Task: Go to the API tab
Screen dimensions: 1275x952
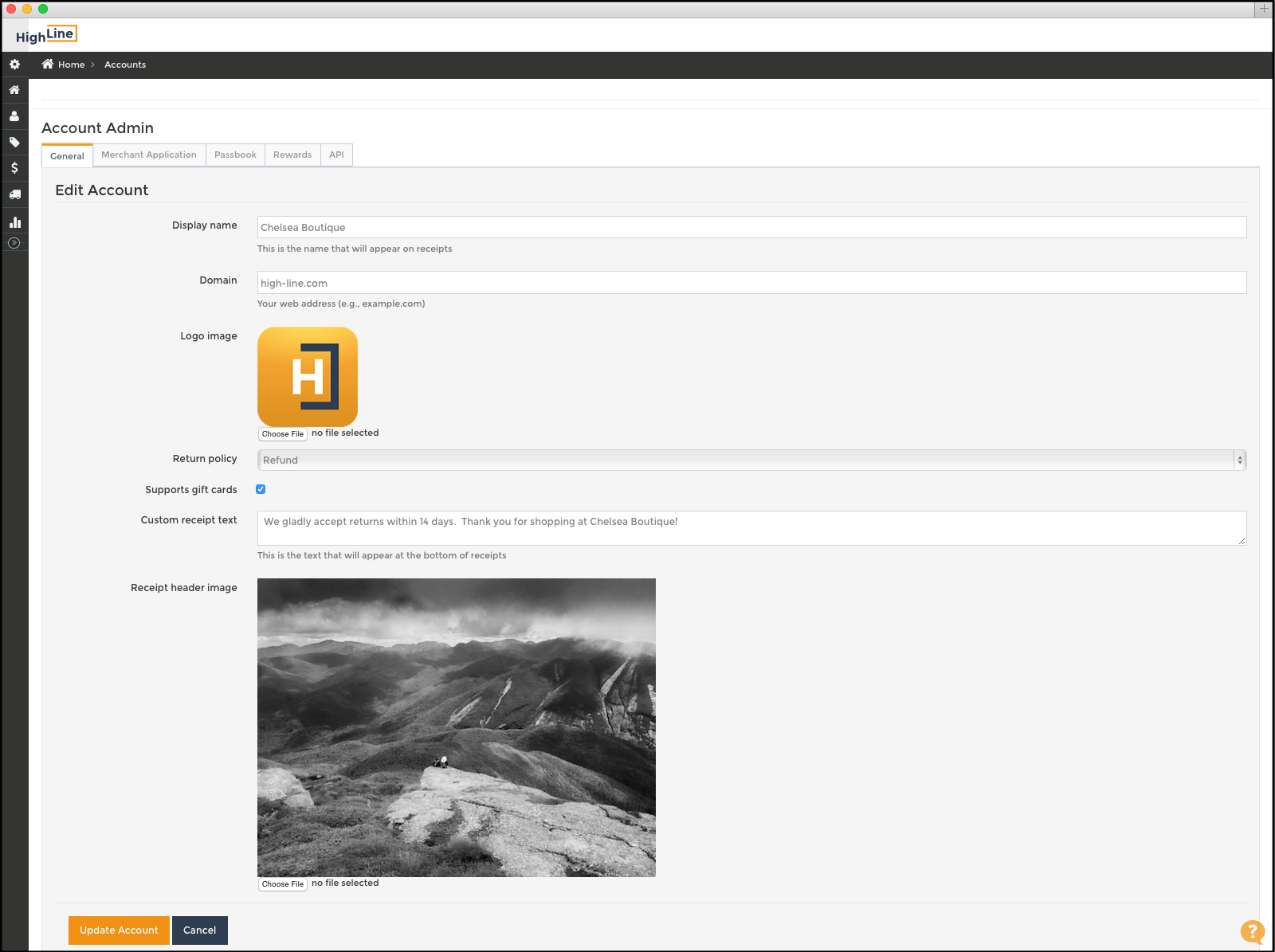Action: pyautogui.click(x=336, y=155)
